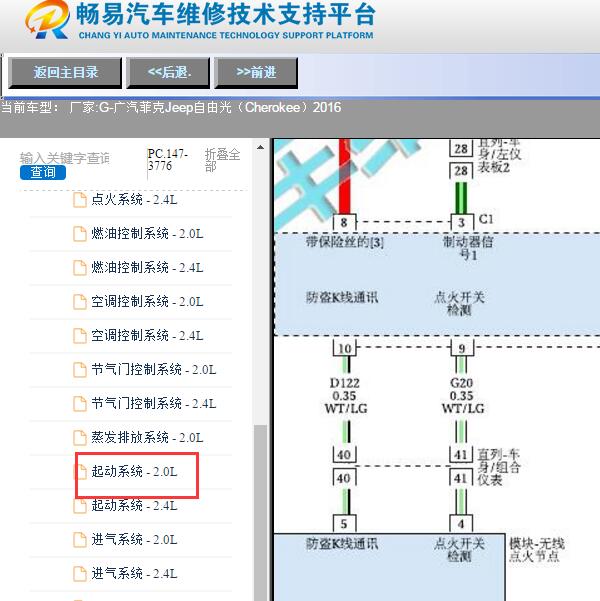The height and width of the screenshot is (601, 600).
Task: Click the 带保险丝的[3] label
Action: [344, 242]
